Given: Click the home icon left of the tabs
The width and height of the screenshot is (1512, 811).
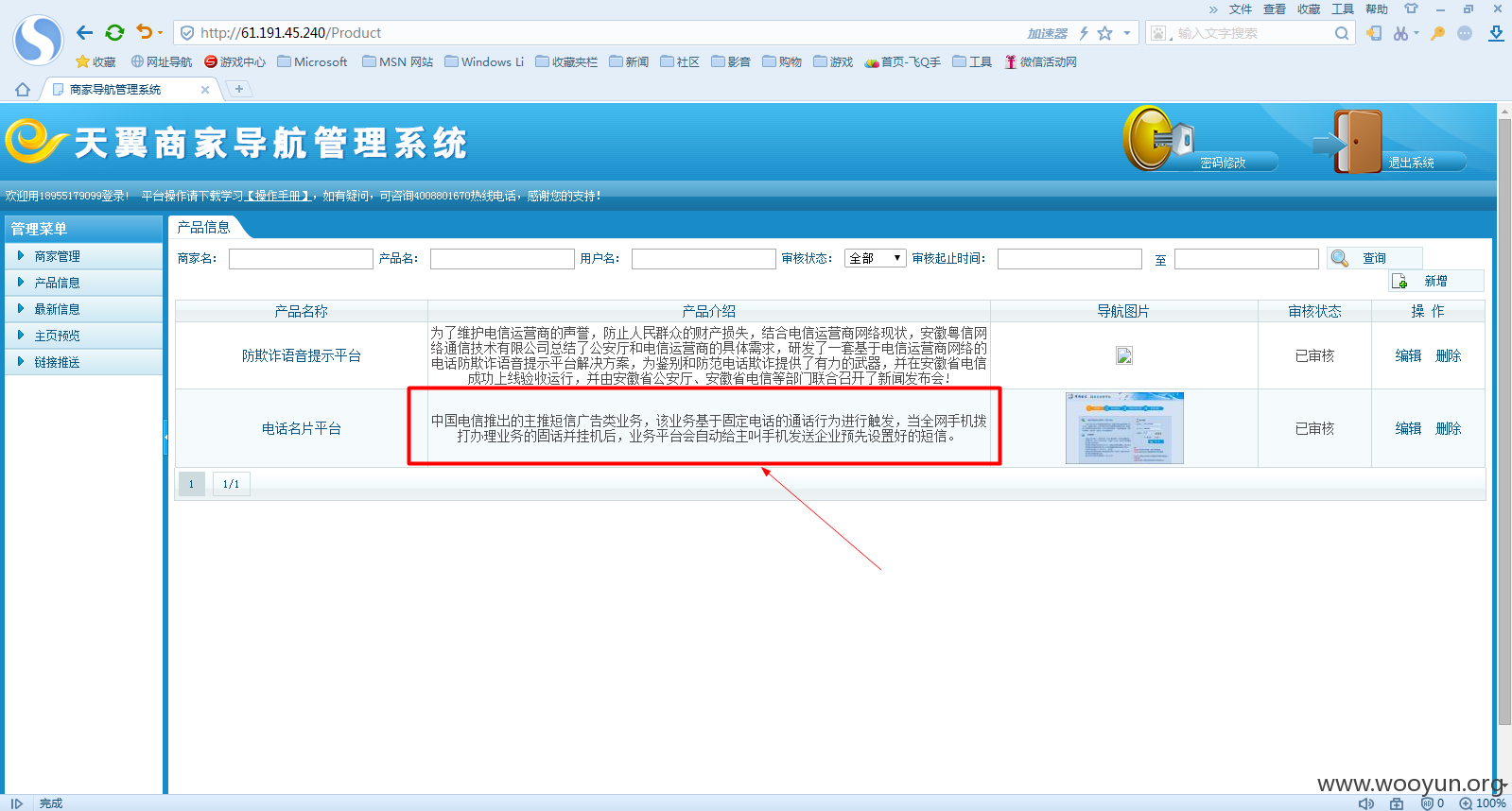Looking at the screenshot, I should [x=23, y=89].
